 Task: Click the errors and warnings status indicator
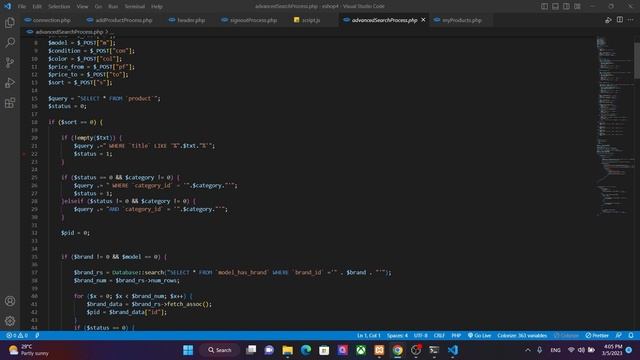coord(17,336)
